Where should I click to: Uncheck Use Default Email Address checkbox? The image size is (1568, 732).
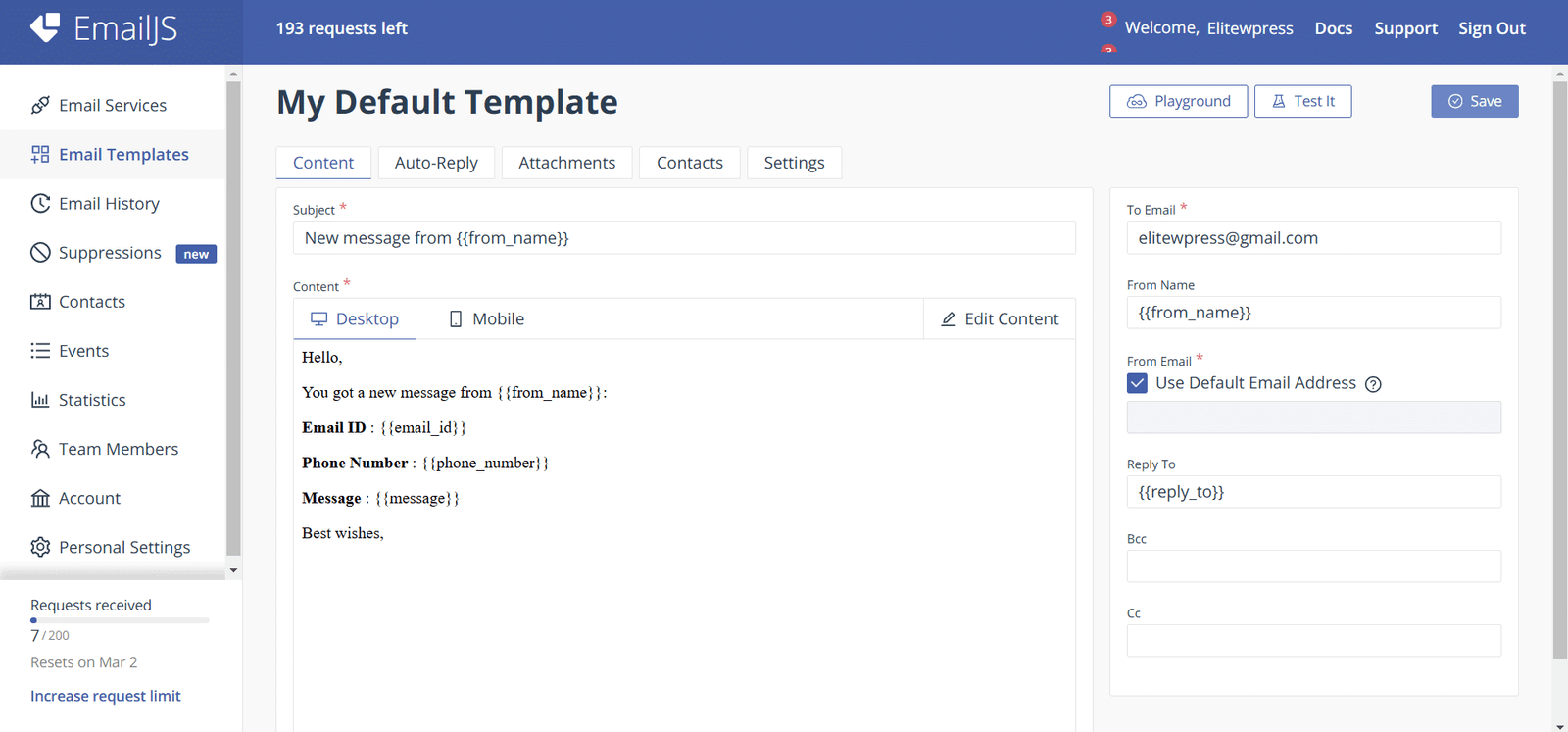[1137, 383]
